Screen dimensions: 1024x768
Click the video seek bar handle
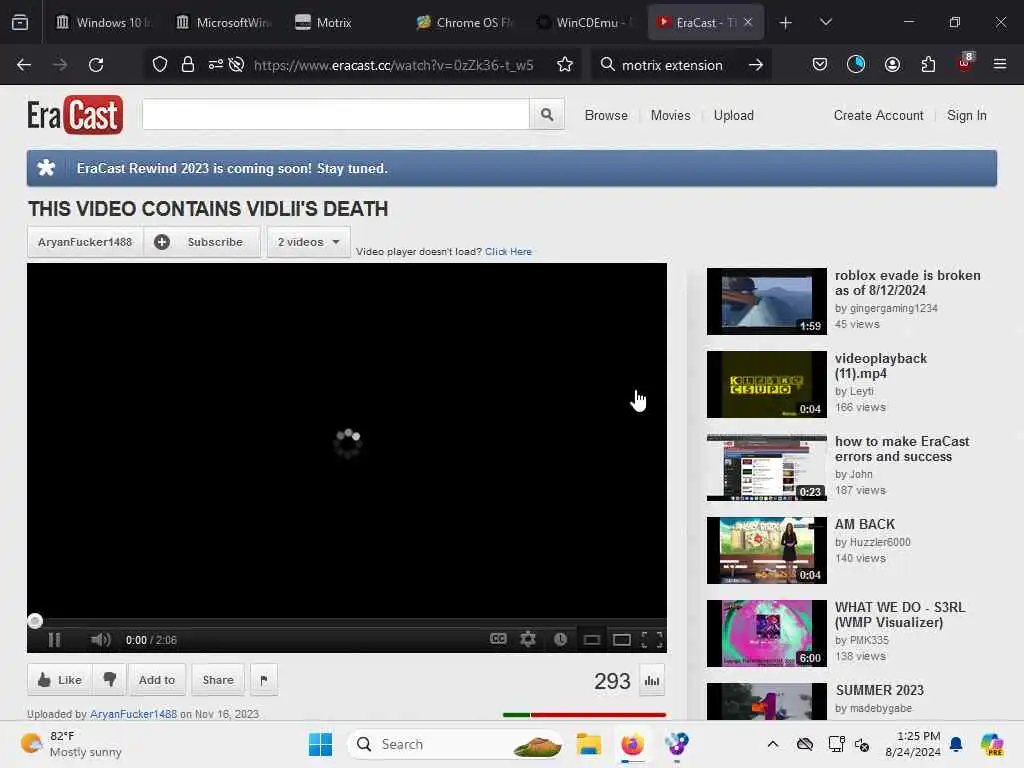click(35, 620)
